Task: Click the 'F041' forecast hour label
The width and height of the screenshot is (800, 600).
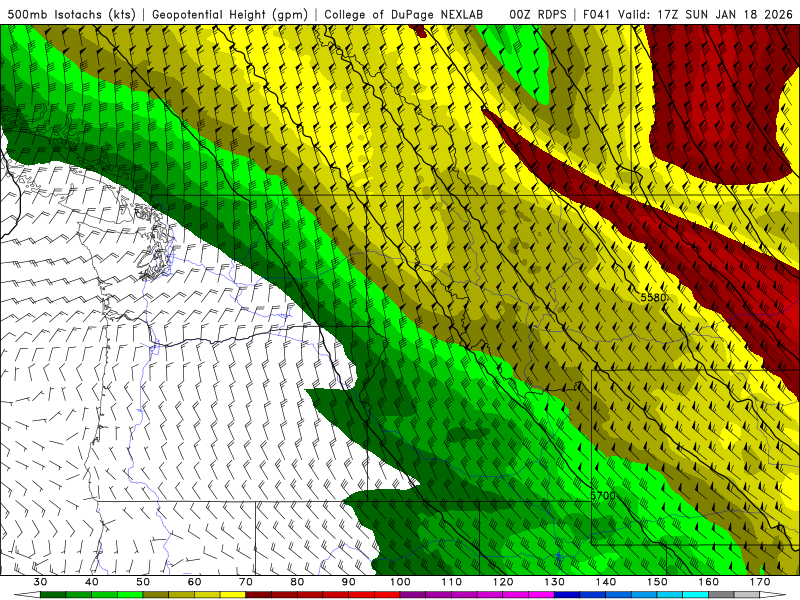Action: click(596, 14)
